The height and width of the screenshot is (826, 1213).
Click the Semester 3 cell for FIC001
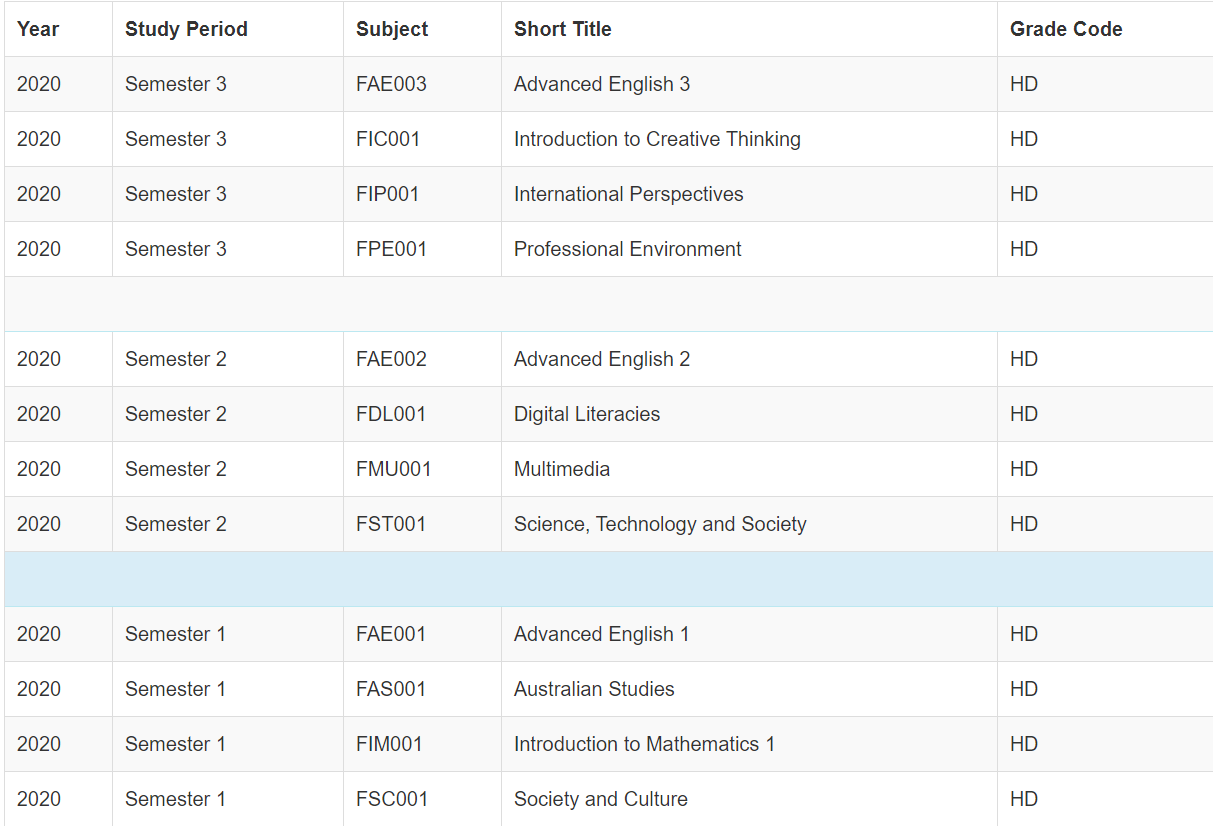point(176,139)
